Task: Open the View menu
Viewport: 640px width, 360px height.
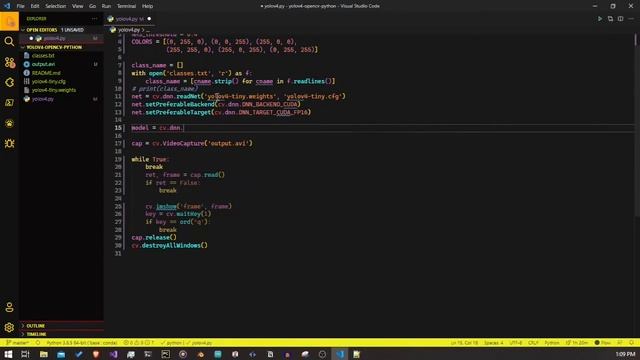Action: (x=77, y=6)
